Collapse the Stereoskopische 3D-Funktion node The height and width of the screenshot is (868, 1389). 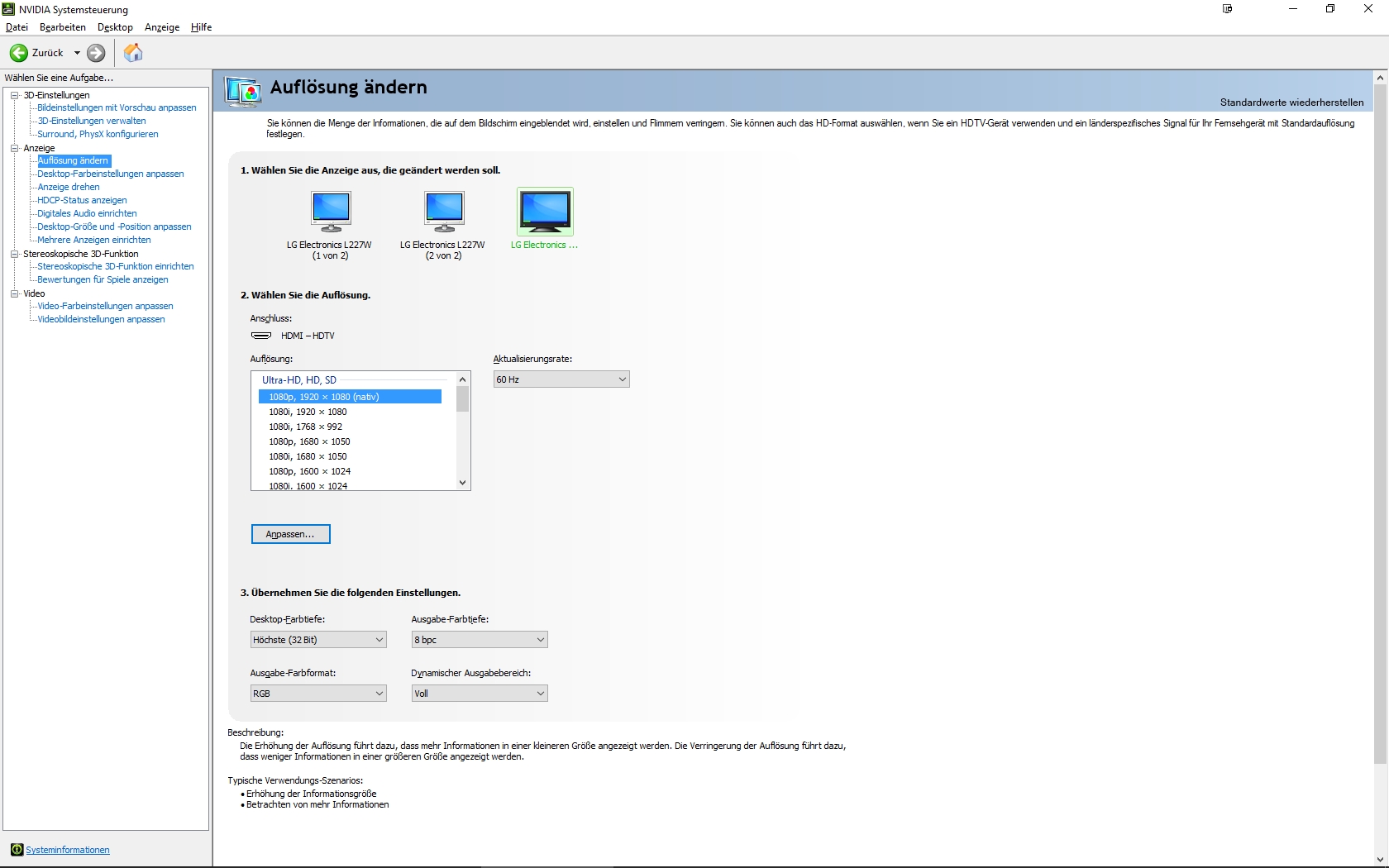(x=14, y=254)
